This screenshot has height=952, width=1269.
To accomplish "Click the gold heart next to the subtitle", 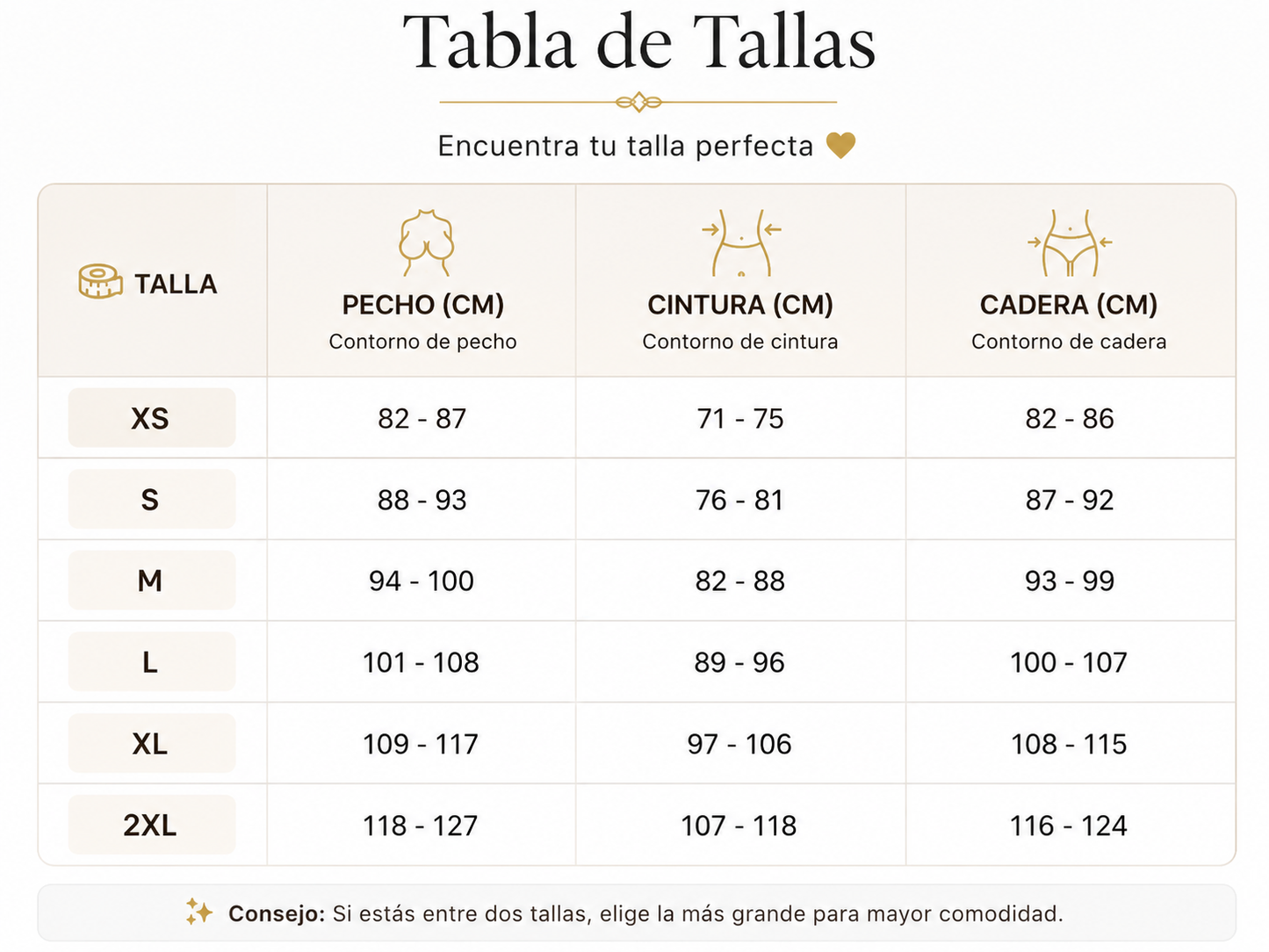I will [x=840, y=145].
